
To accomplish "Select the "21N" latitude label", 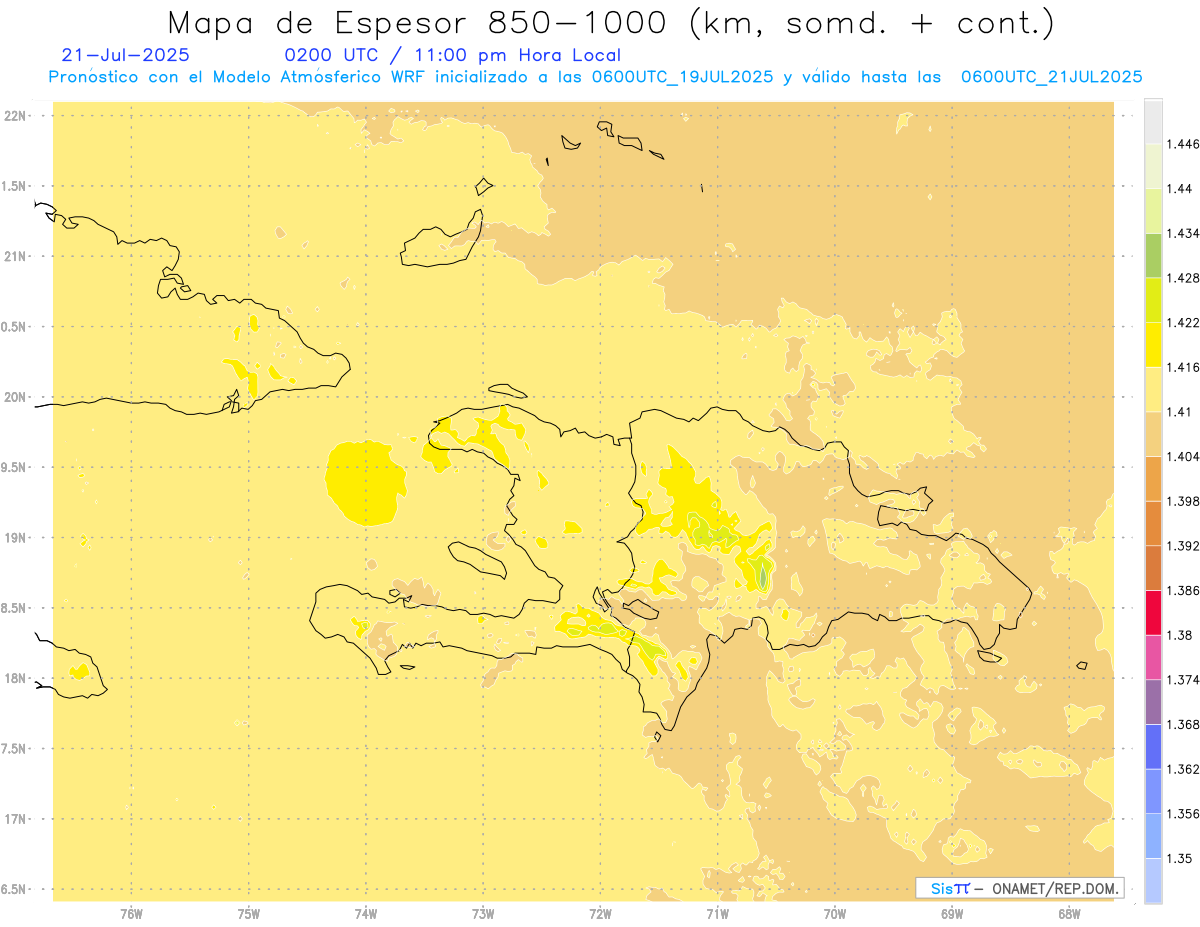I will click(14, 256).
